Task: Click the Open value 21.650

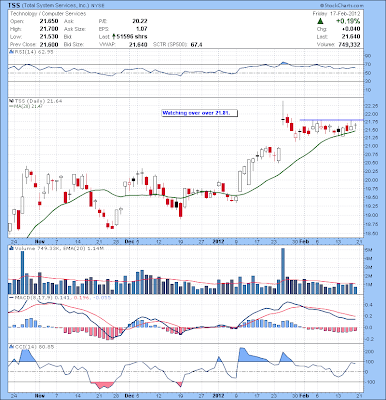Action: click(49, 21)
